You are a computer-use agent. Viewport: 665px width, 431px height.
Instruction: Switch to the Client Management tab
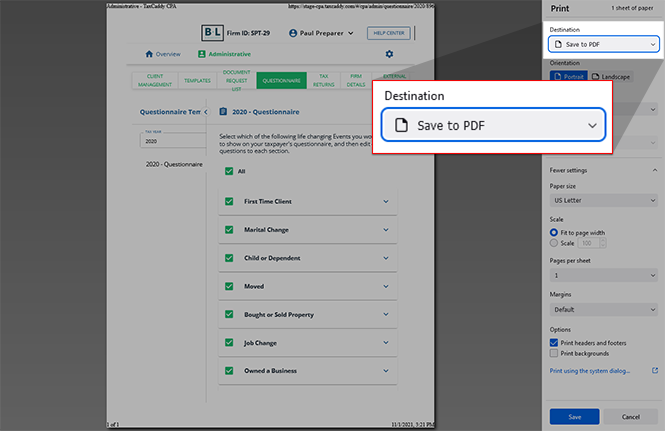point(155,80)
